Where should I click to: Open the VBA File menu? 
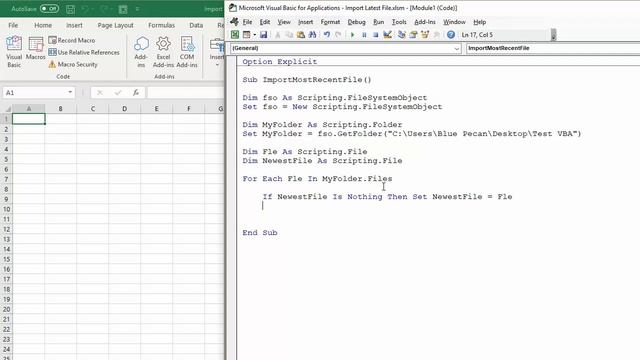[x=247, y=22]
